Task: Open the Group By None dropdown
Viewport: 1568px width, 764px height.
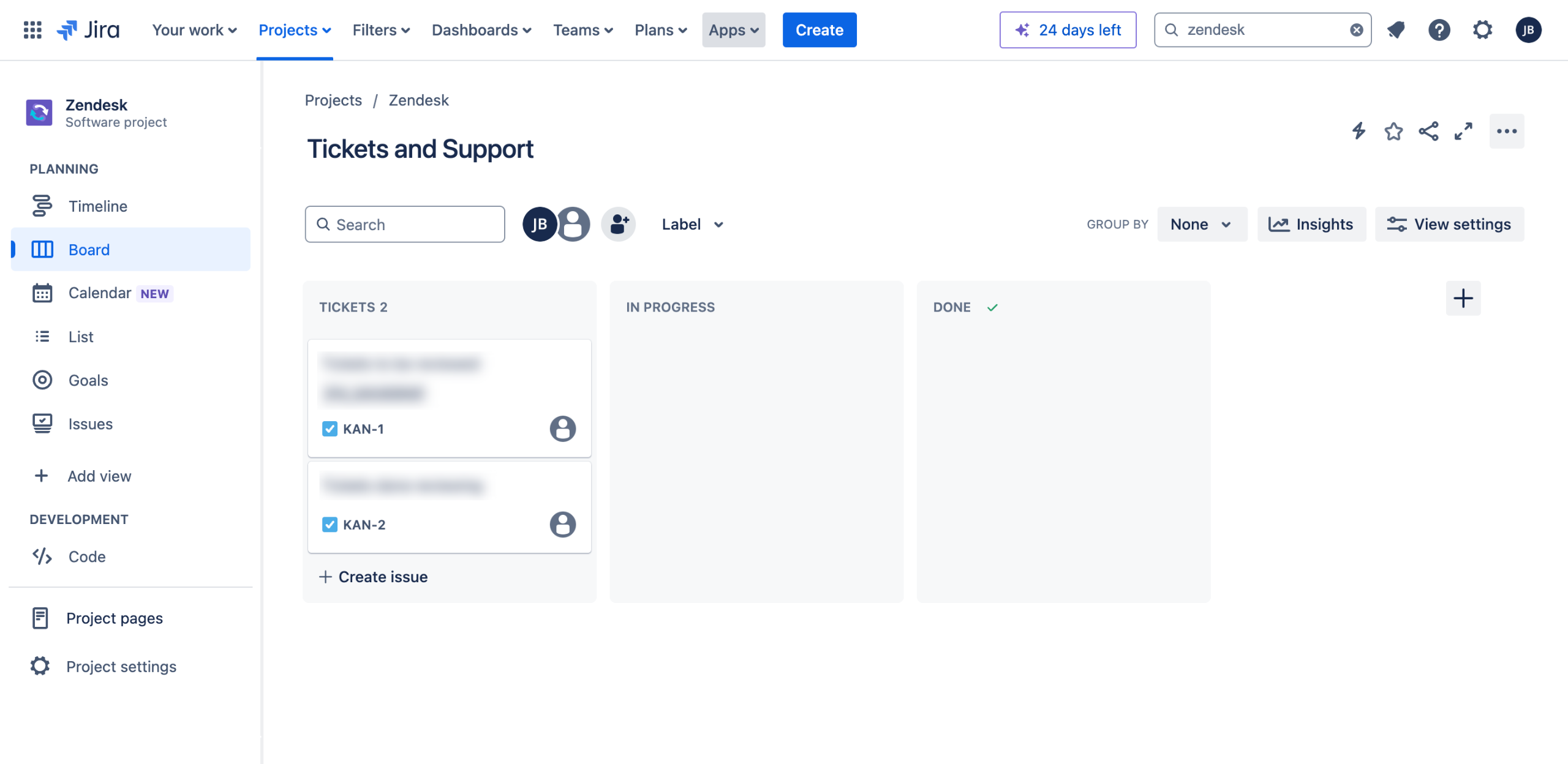Action: tap(1201, 224)
